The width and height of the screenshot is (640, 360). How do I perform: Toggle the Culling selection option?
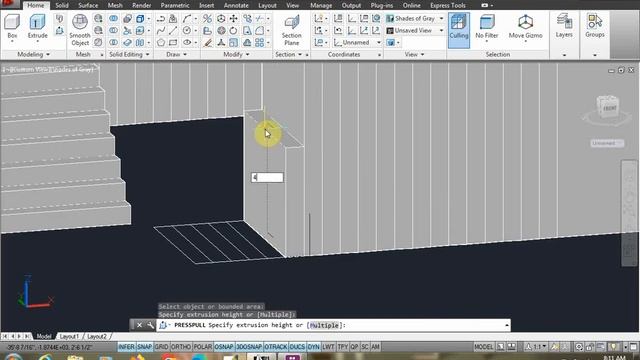tap(459, 30)
